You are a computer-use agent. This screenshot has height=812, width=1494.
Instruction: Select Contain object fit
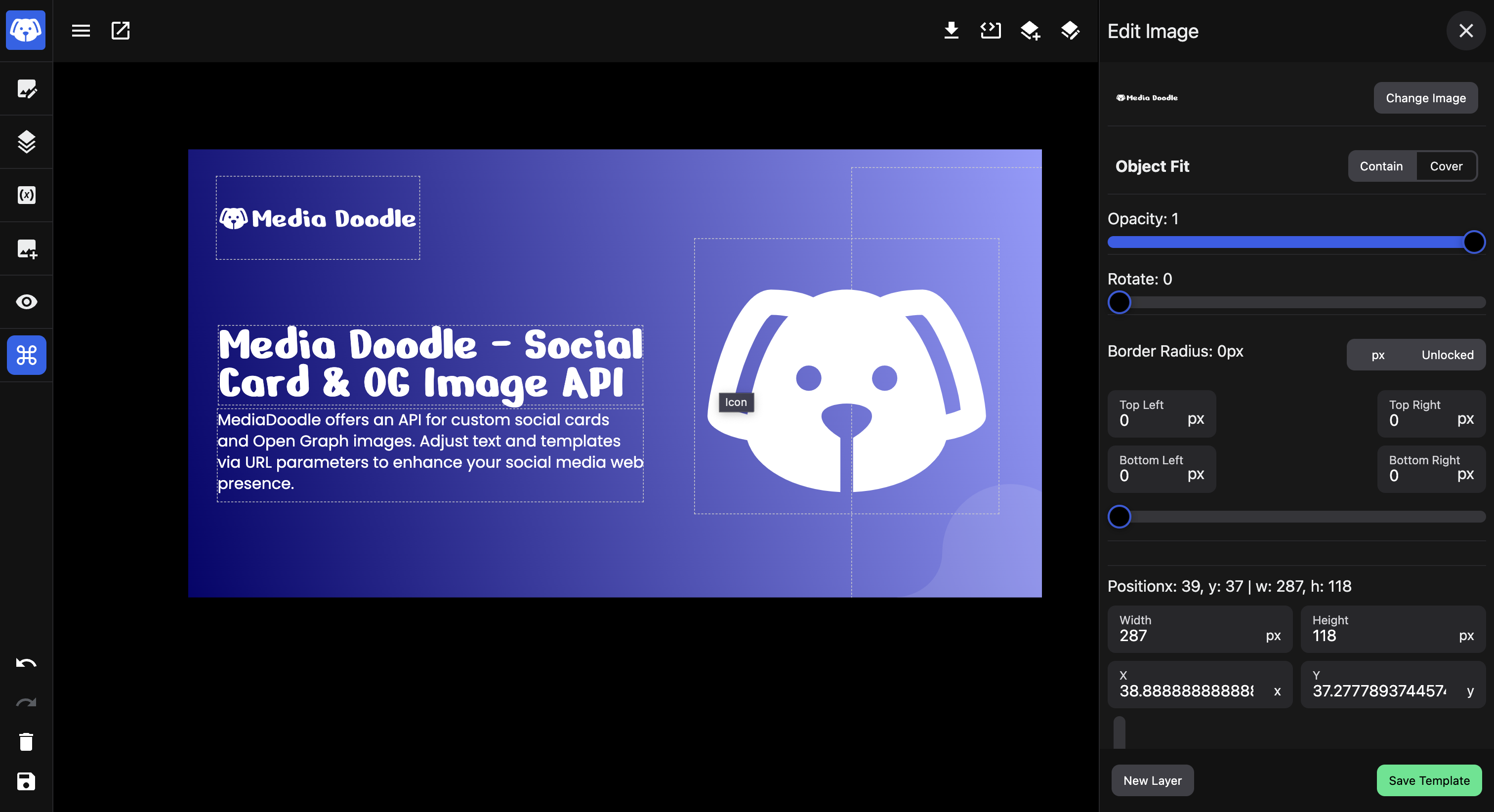coord(1381,166)
